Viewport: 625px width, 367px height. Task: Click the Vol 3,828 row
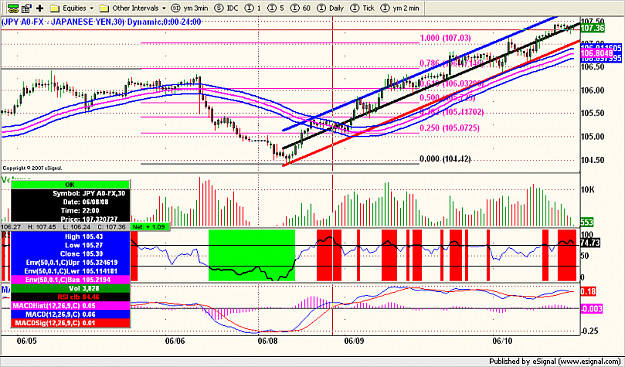click(x=70, y=288)
